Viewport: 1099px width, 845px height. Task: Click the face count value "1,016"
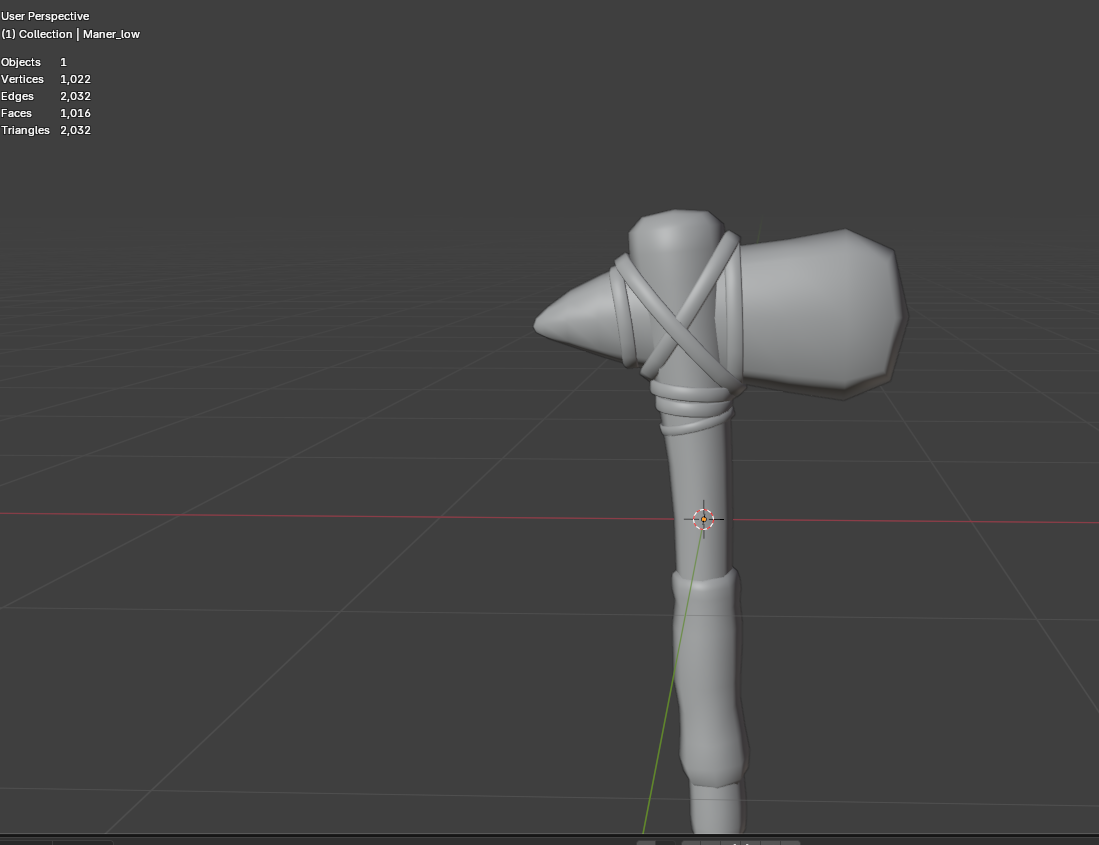tap(75, 113)
